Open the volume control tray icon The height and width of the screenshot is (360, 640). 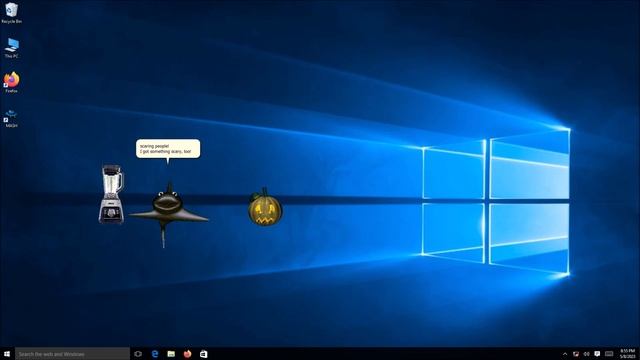click(x=587, y=354)
